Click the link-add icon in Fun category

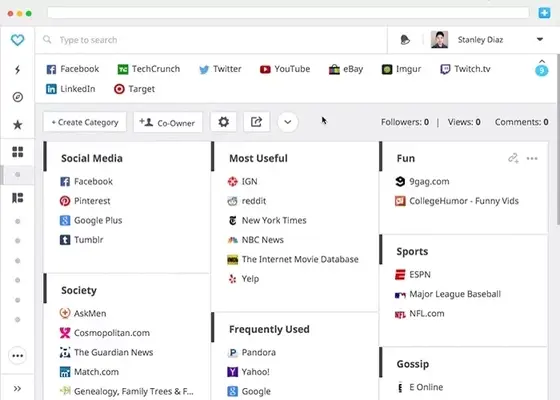(513, 158)
